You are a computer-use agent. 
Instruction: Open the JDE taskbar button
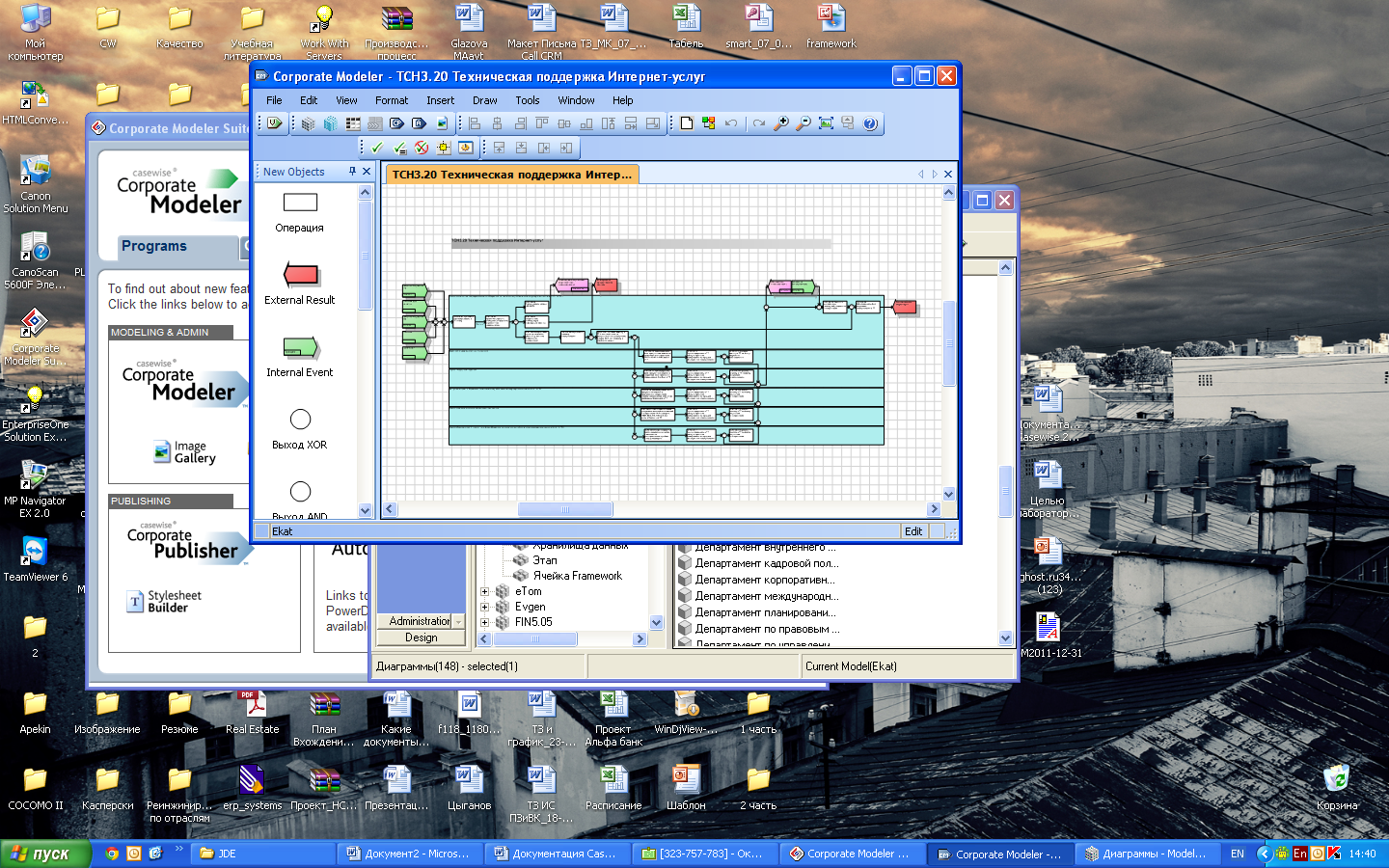(x=260, y=854)
